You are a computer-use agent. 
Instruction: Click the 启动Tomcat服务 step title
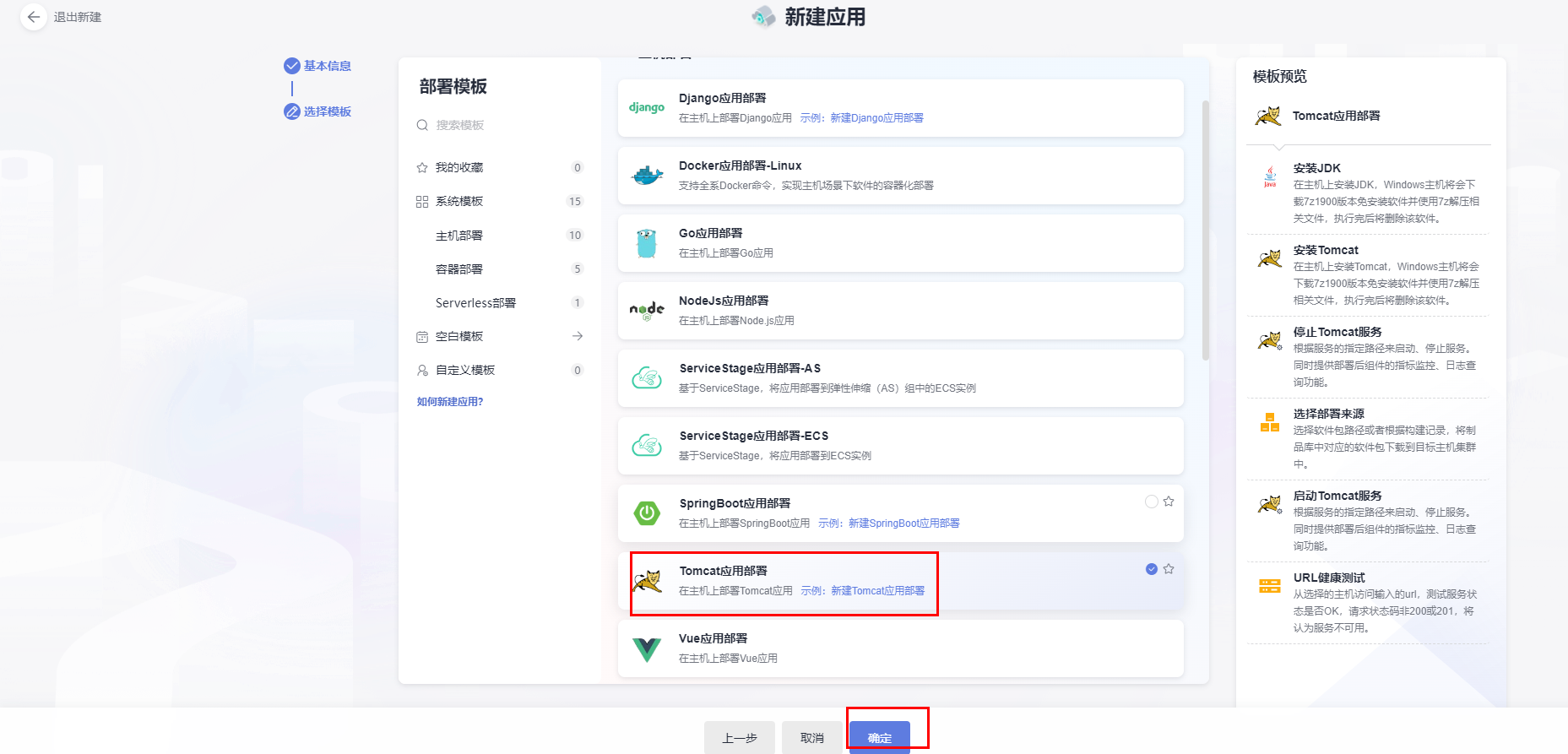1337,496
